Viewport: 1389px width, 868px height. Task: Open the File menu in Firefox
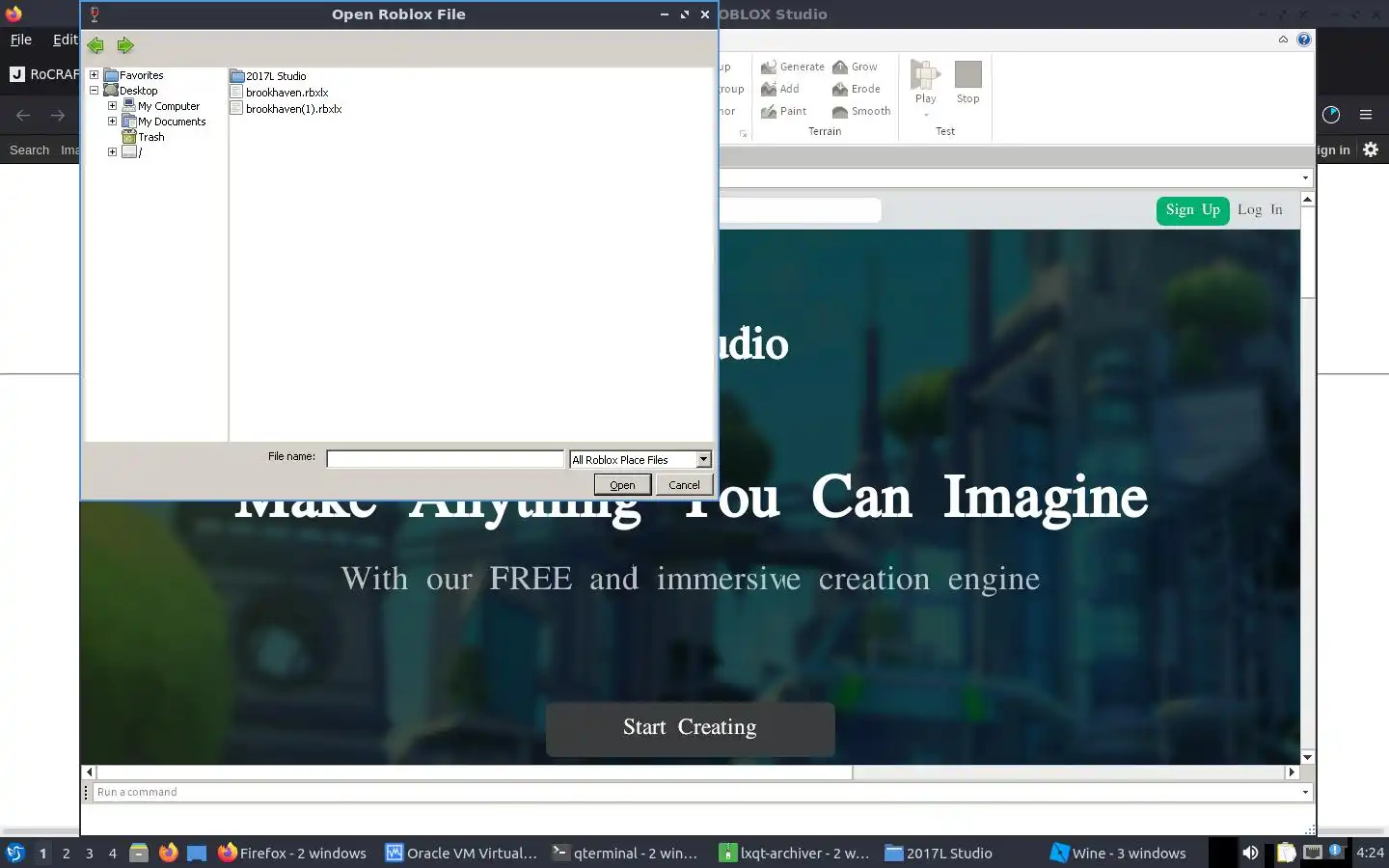tap(20, 40)
